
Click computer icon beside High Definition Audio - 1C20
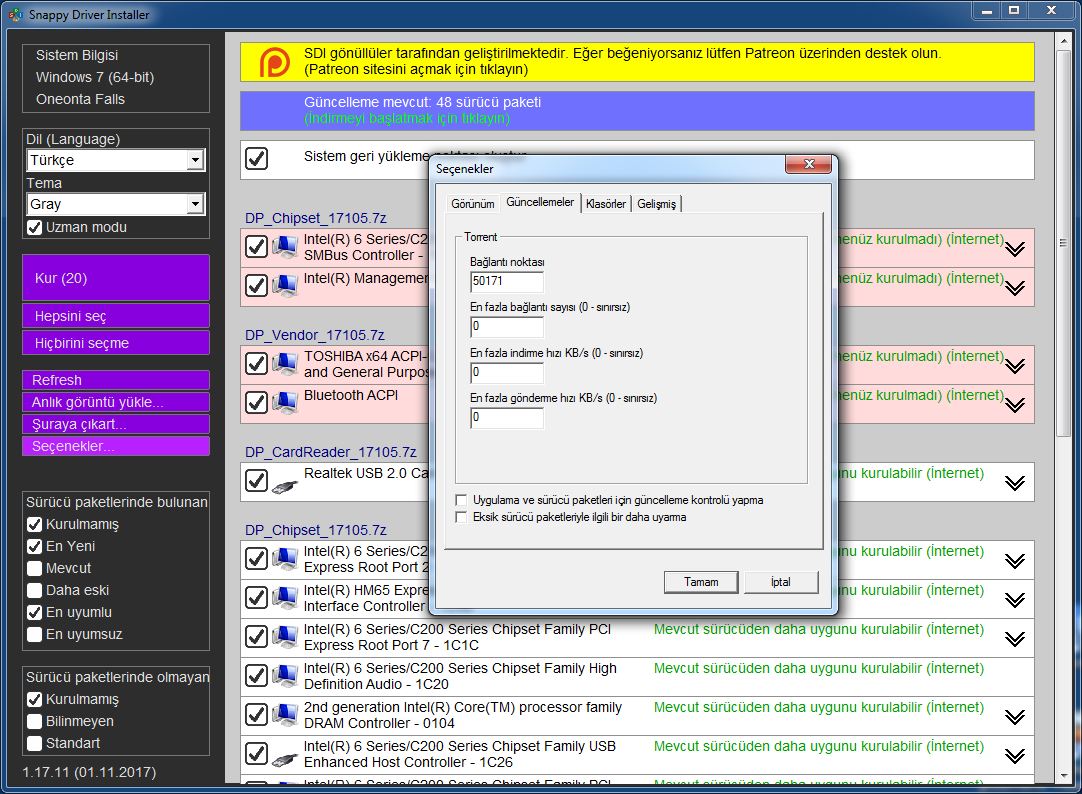point(284,675)
